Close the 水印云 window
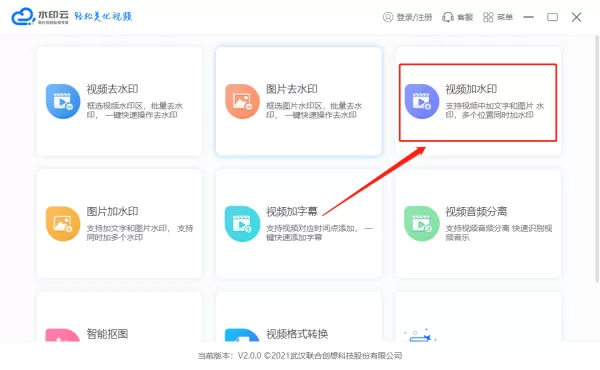This screenshot has width=600, height=370. click(577, 17)
